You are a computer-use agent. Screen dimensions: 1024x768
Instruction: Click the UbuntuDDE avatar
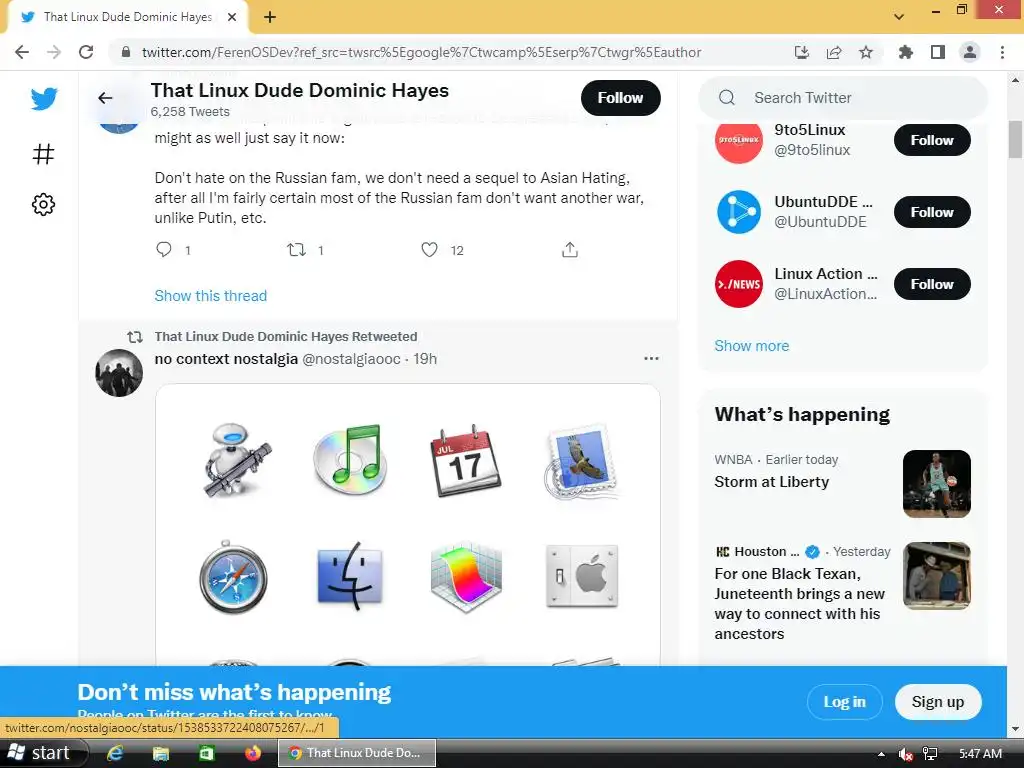739,212
